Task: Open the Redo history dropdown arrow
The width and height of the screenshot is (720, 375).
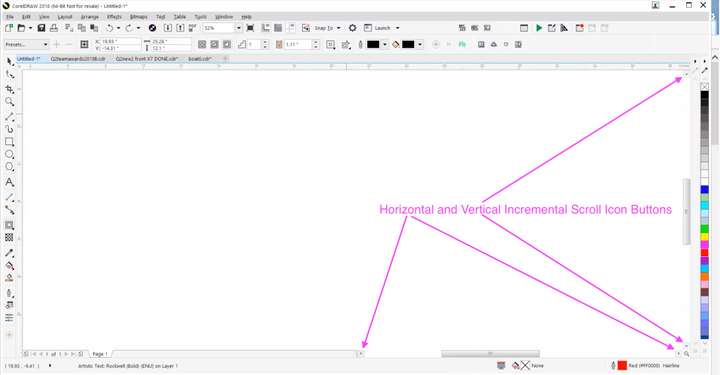Action: point(138,28)
